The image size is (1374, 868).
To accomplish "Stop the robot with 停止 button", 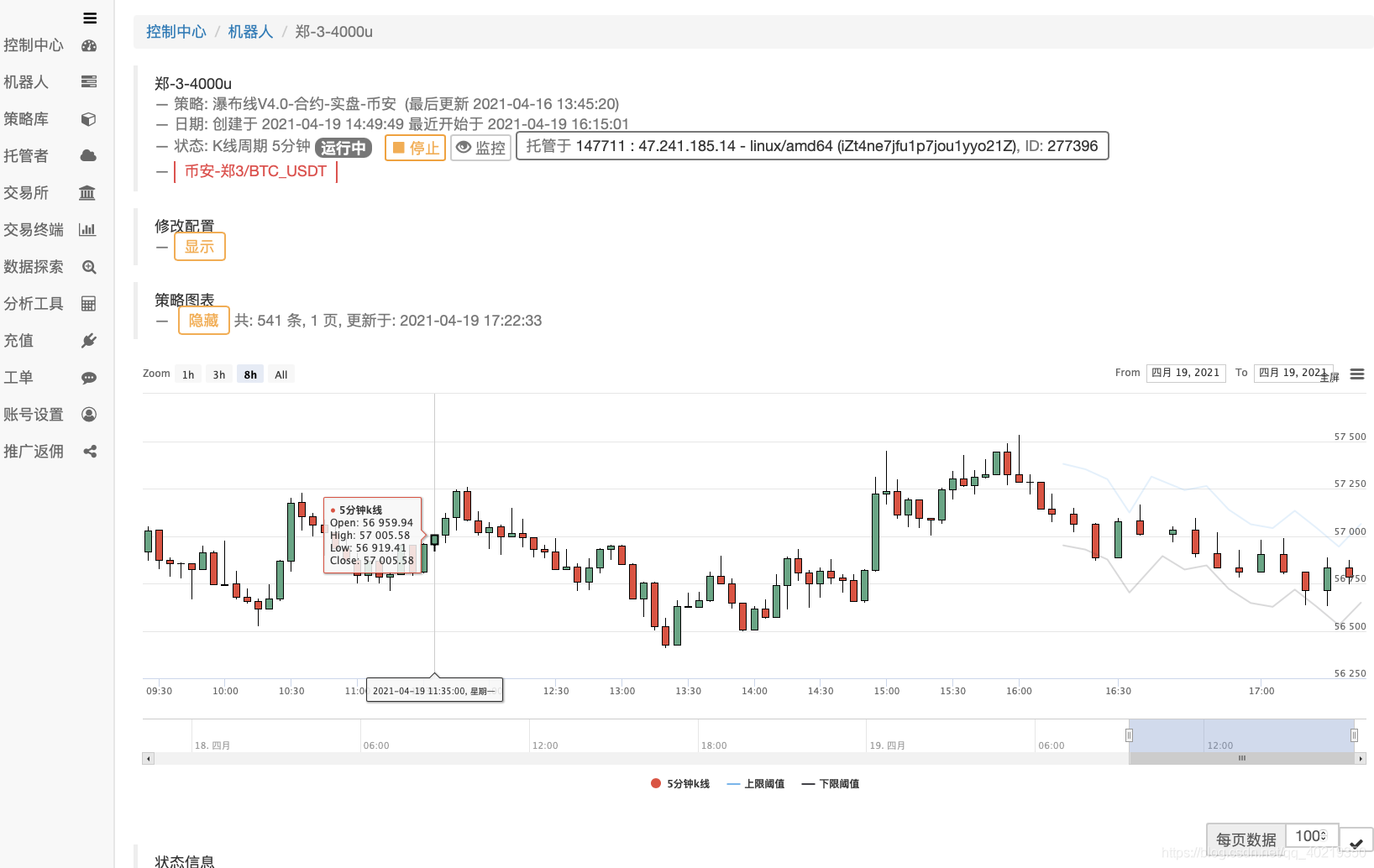I will tap(416, 148).
